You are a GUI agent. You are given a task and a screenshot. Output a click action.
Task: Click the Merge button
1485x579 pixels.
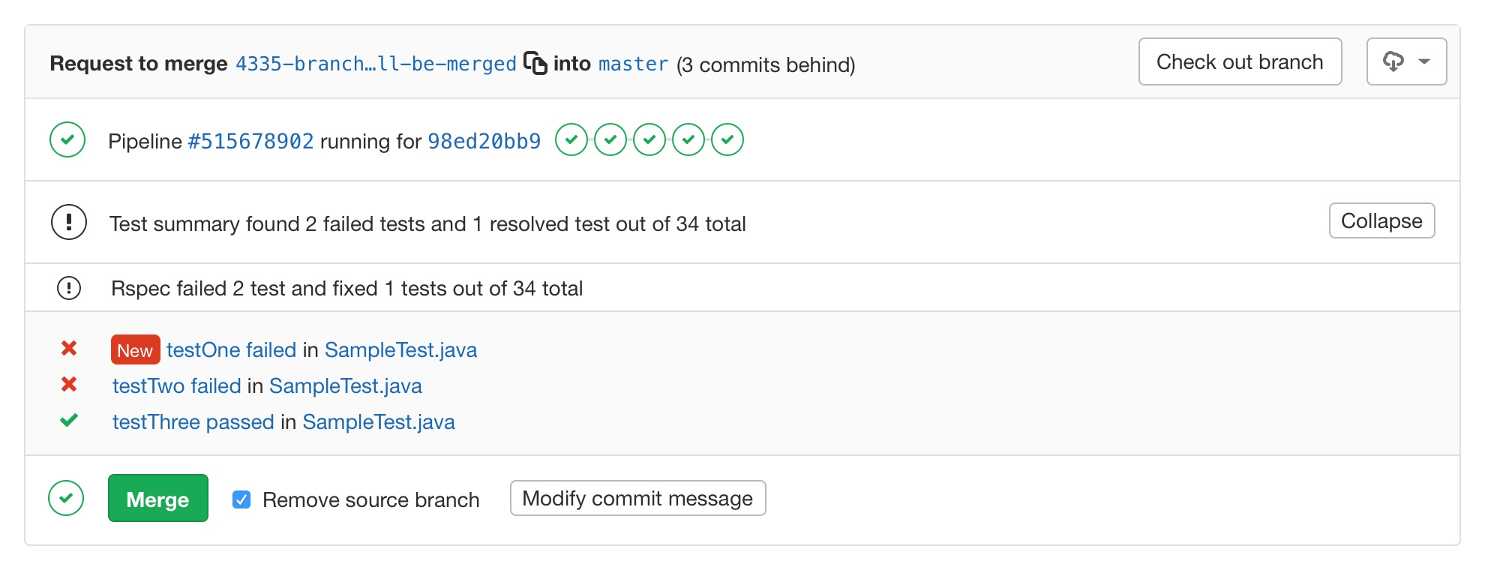[157, 497]
